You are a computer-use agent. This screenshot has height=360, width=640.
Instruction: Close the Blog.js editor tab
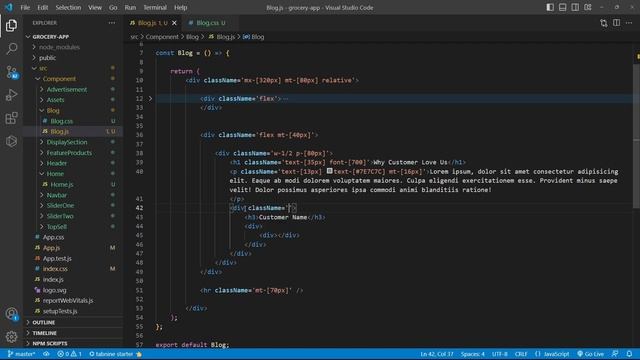(x=174, y=23)
